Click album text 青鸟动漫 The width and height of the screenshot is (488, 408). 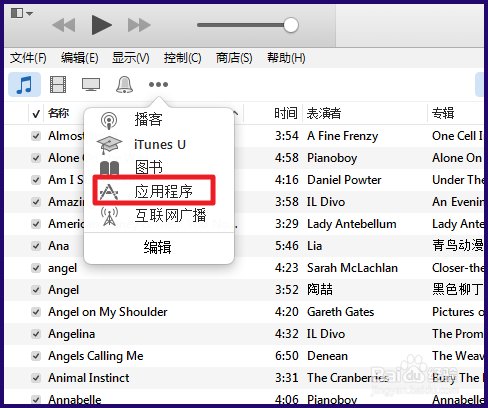458,245
